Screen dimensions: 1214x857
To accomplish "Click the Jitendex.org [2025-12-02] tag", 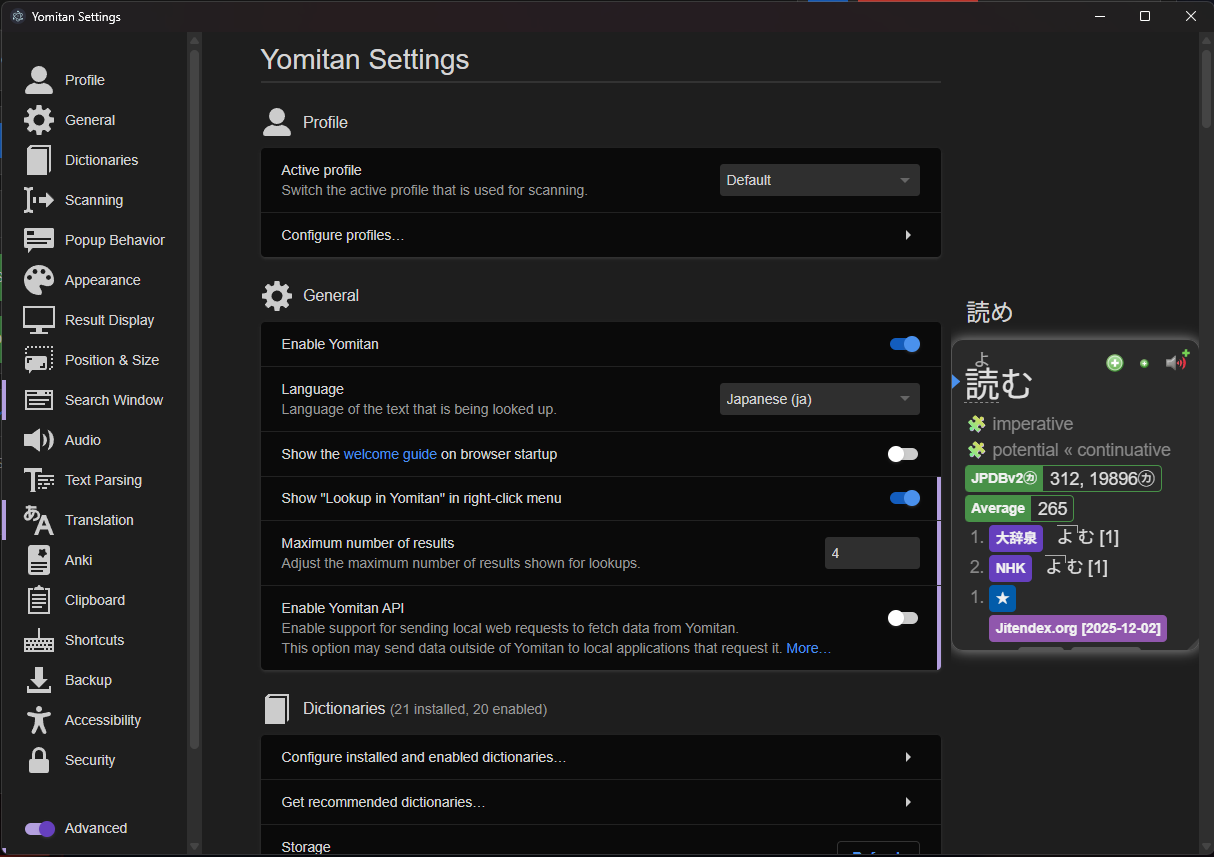I will (x=1078, y=629).
